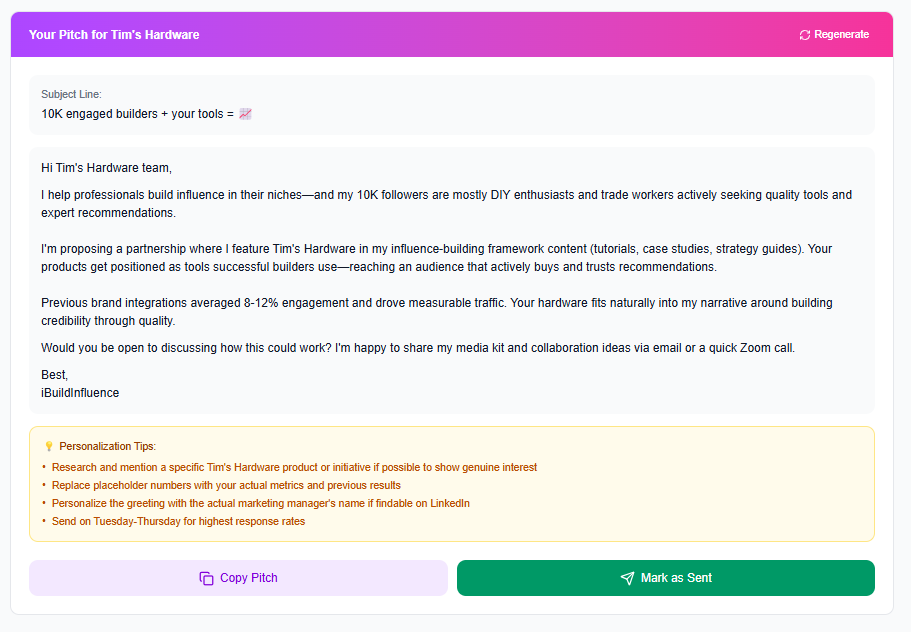Click the "I'm proposing a partnership" paragraph
The height and width of the screenshot is (632, 911).
[x=436, y=258]
